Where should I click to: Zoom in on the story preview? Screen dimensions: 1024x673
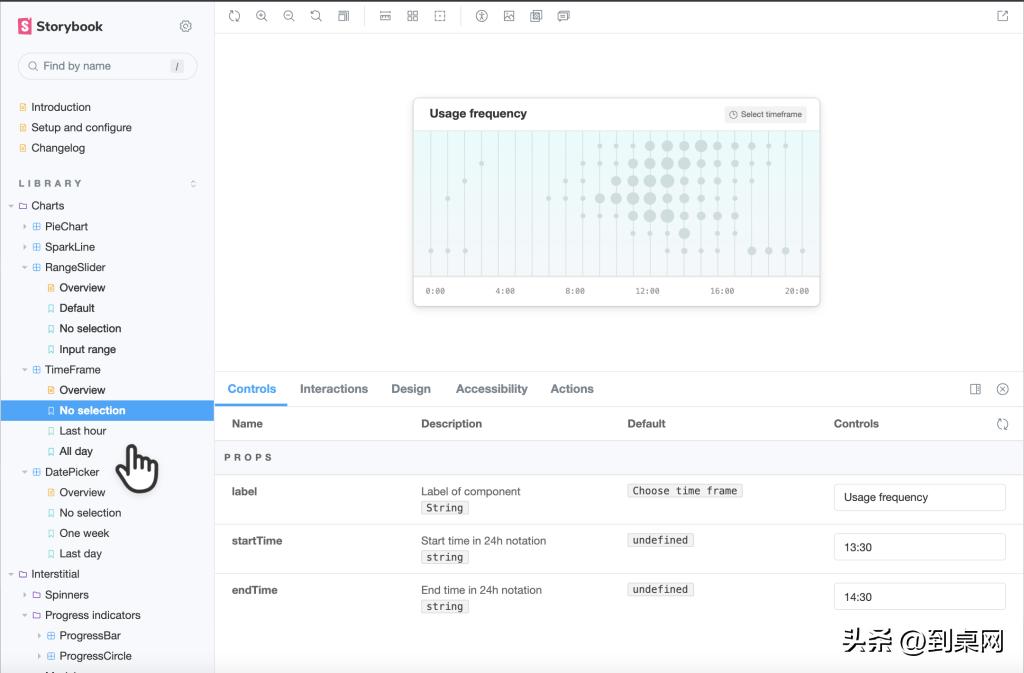262,16
